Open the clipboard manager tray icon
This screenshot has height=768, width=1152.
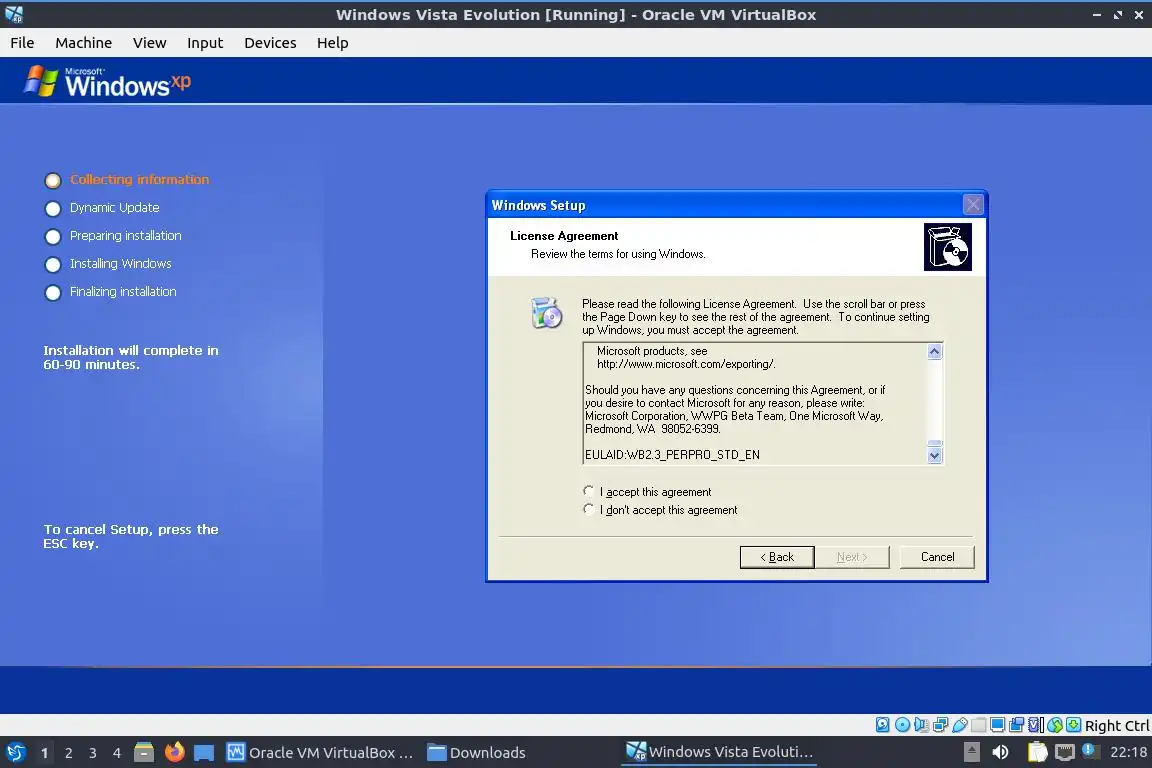[x=1037, y=752]
